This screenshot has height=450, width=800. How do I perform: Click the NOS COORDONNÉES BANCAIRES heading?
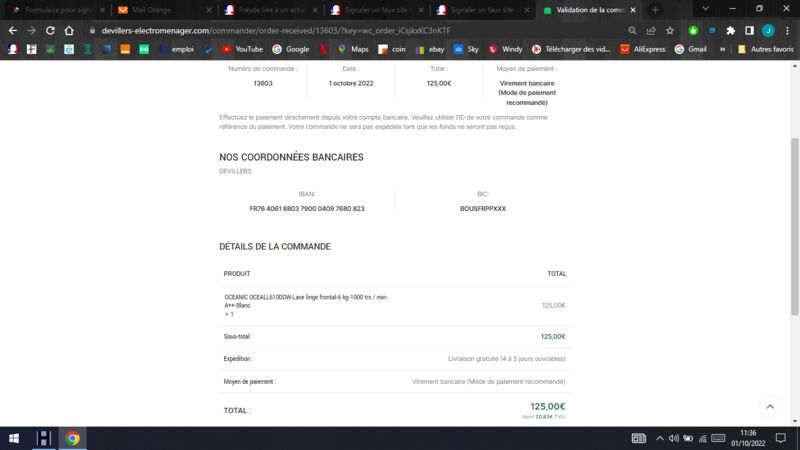tap(291, 157)
